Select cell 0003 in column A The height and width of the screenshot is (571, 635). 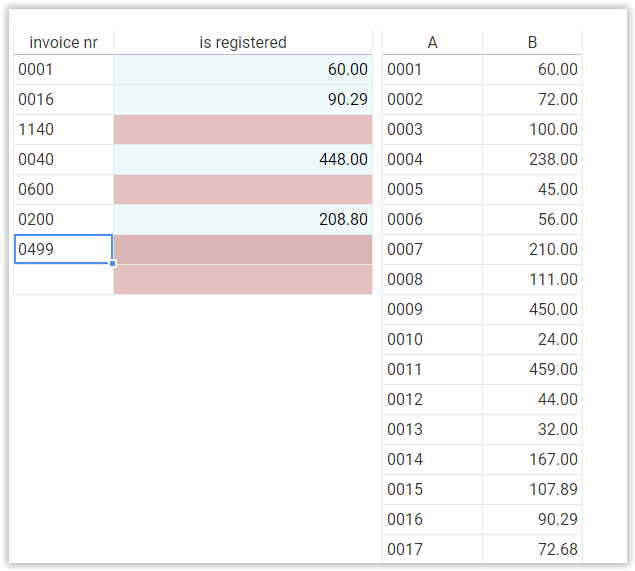pyautogui.click(x=432, y=129)
